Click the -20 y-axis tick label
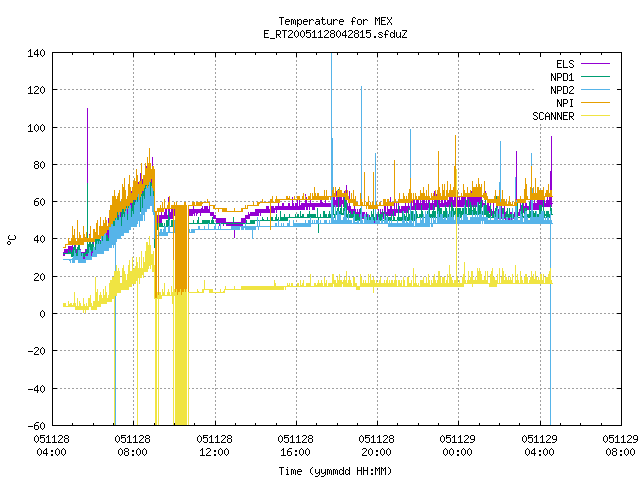Viewport: 640px width, 480px height. tap(36, 351)
